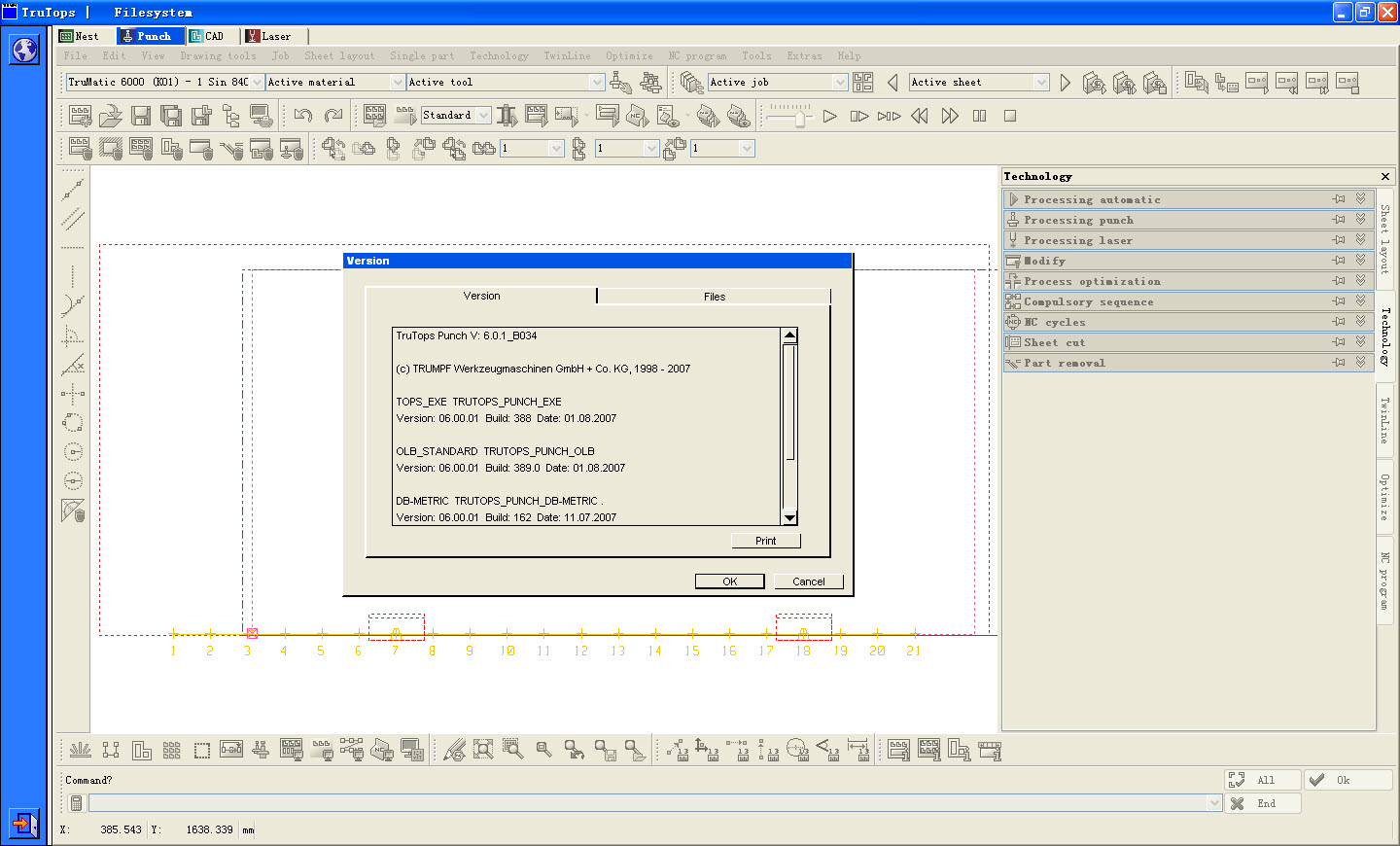Open the Standard dropdown
Image resolution: width=1400 pixels, height=846 pixels.
click(483, 116)
